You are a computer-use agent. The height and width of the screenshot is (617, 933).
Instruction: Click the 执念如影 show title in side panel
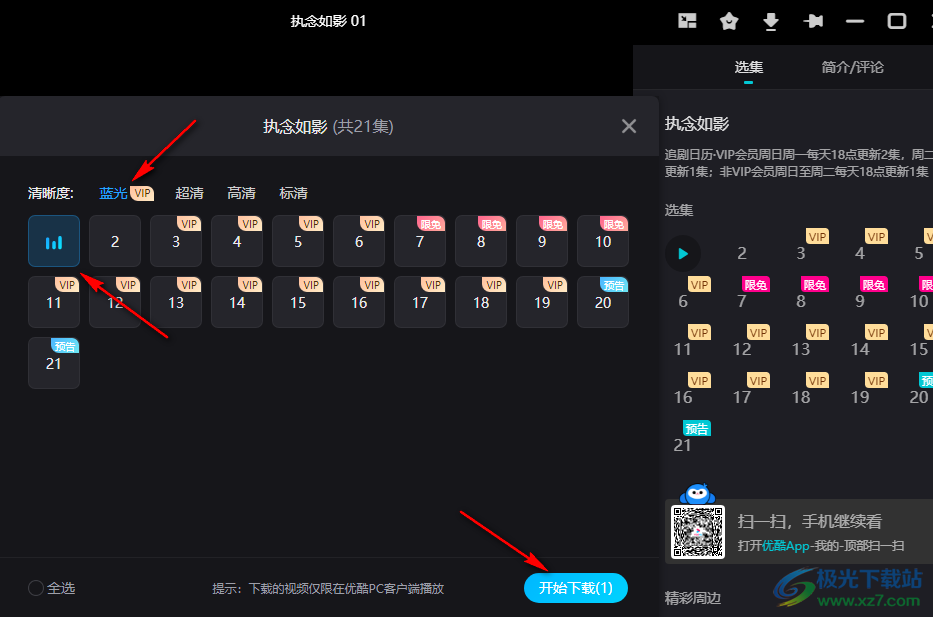(x=697, y=124)
